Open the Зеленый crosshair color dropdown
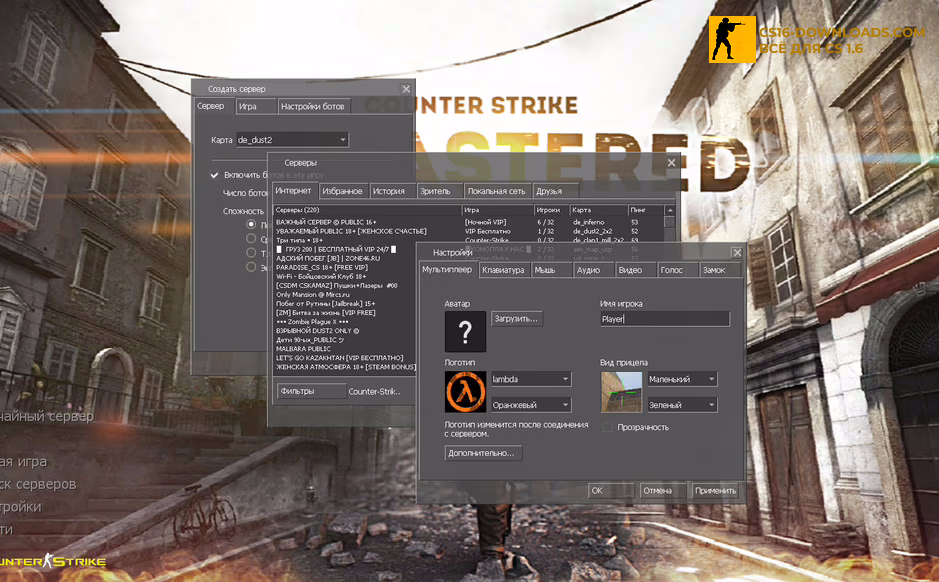939x582 pixels. 682,405
